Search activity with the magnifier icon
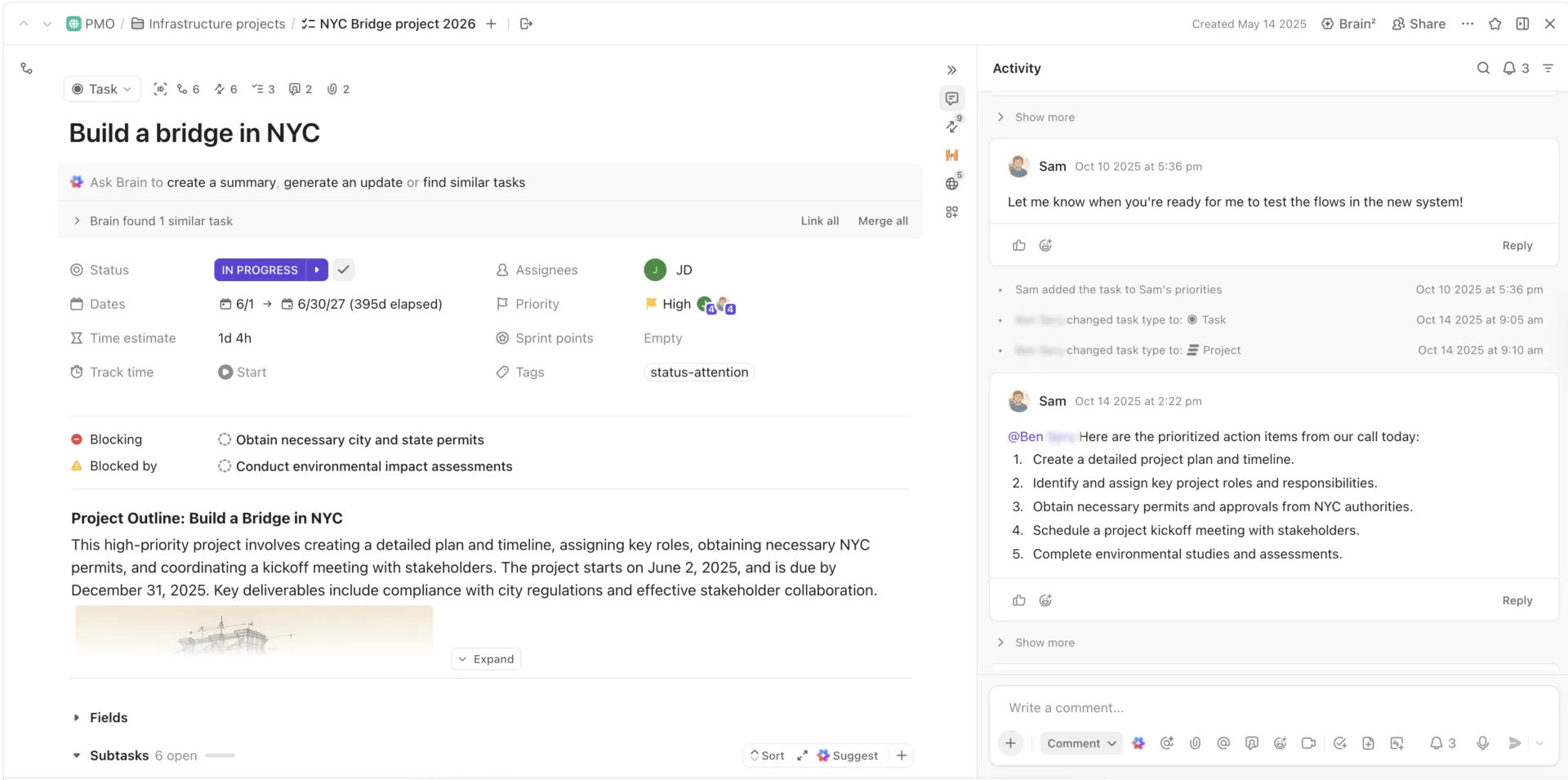 coord(1483,69)
